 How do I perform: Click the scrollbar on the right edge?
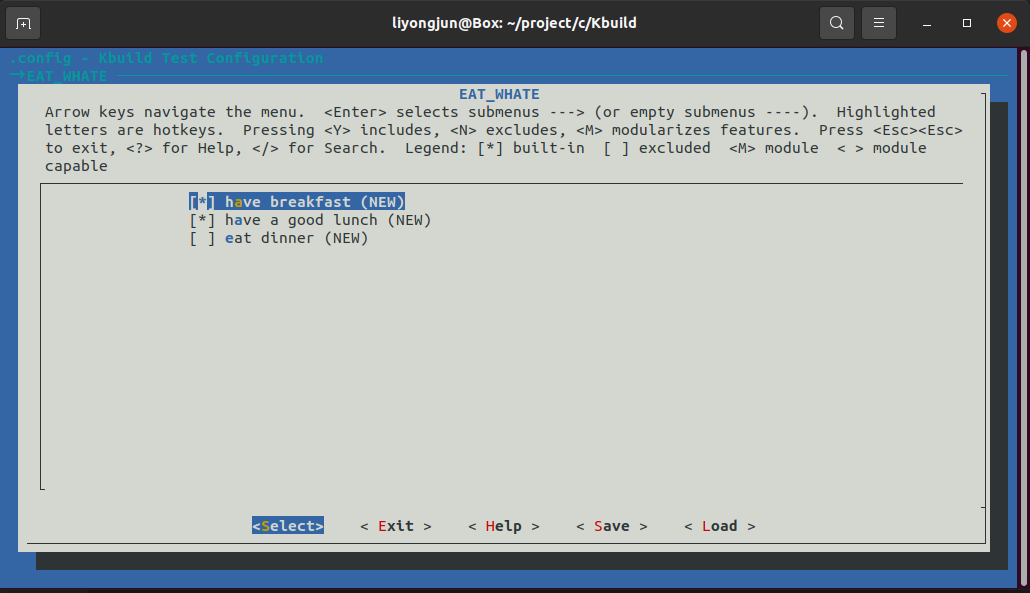point(984,300)
